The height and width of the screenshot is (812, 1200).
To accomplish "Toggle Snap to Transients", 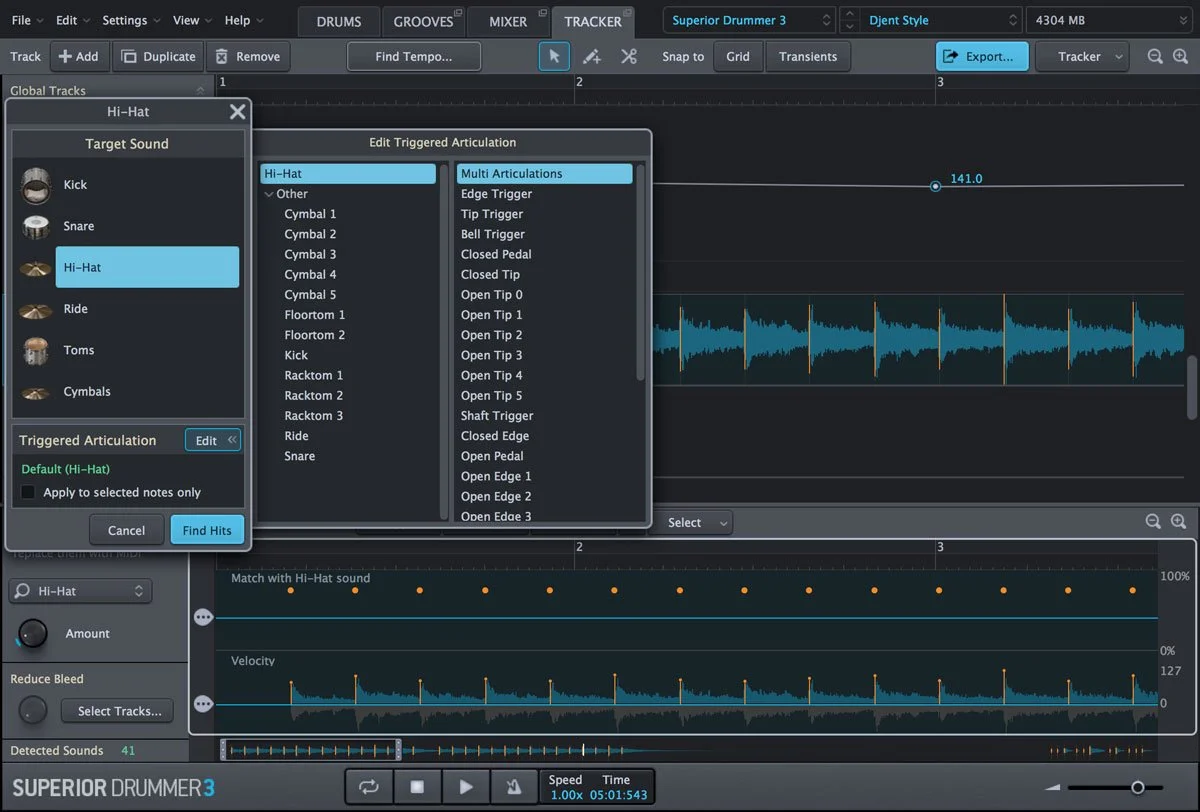I will 808,57.
